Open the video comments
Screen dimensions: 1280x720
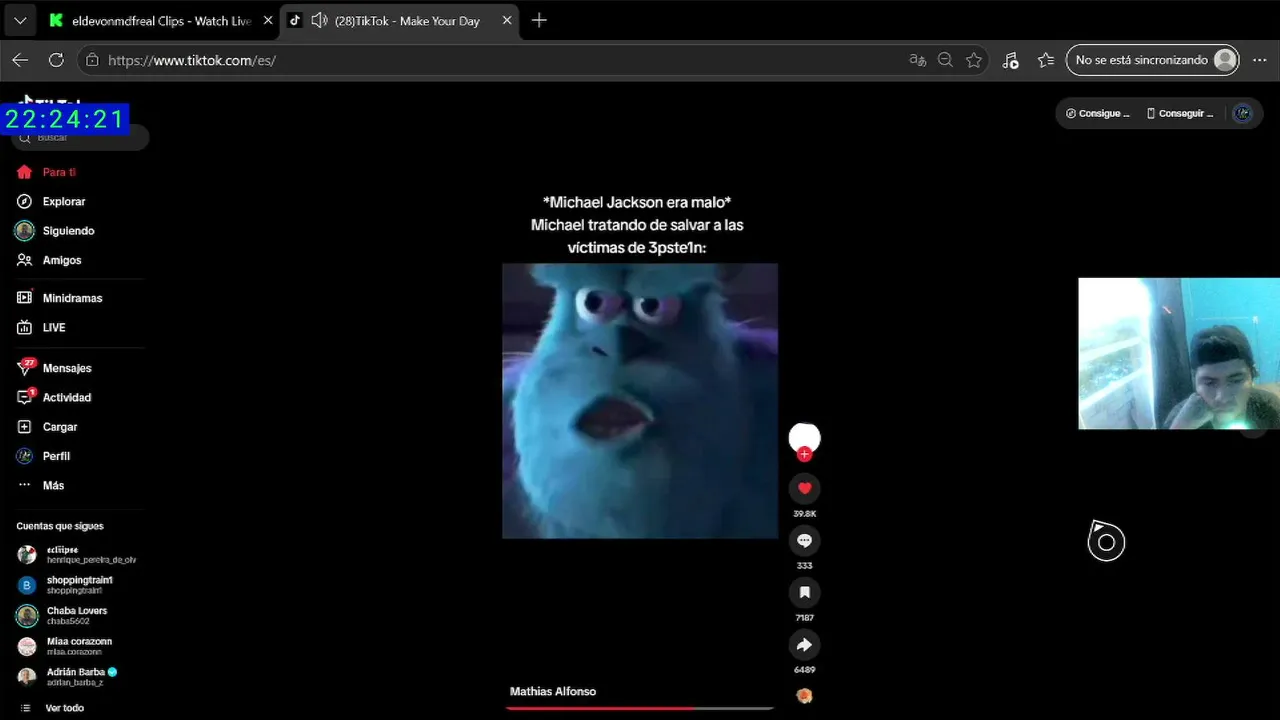coord(804,540)
